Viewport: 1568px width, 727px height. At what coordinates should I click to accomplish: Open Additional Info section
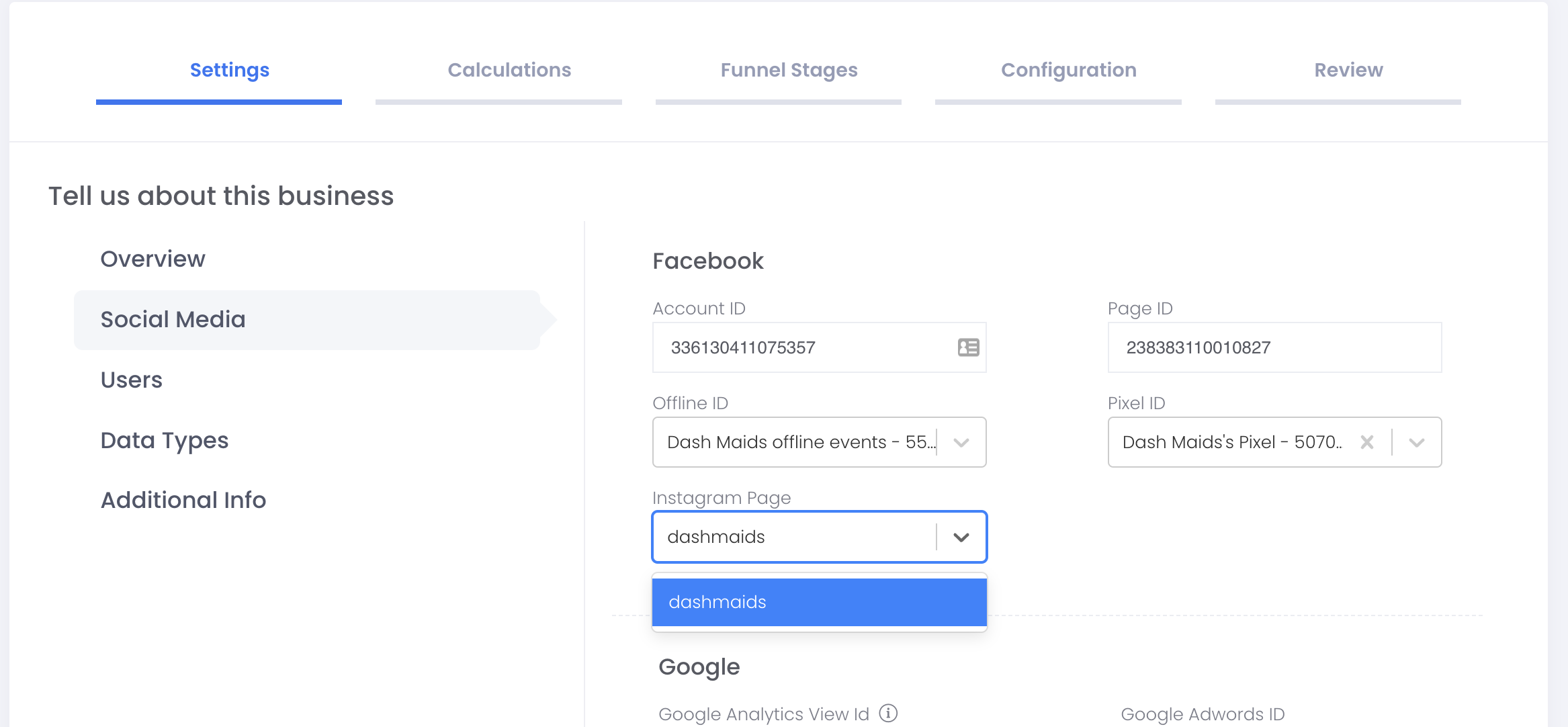tap(183, 500)
